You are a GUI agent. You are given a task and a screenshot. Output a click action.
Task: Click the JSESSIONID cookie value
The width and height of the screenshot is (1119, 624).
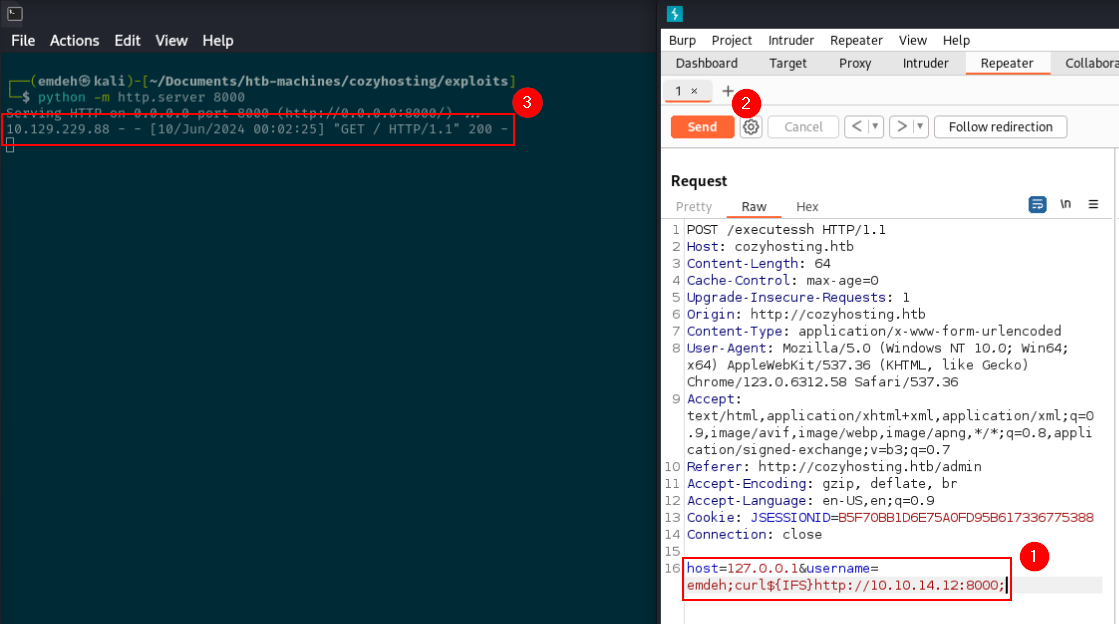tap(965, 518)
